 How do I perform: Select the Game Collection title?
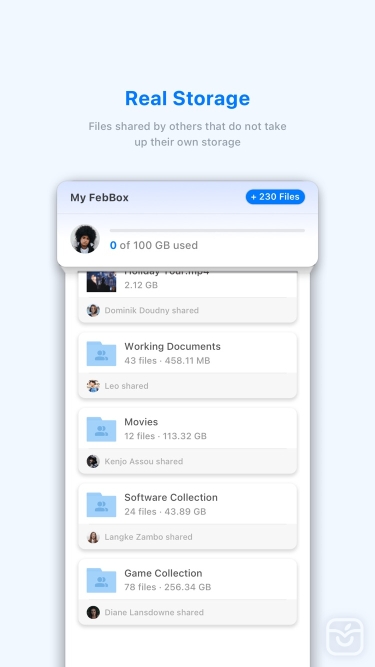pyautogui.click(x=163, y=573)
